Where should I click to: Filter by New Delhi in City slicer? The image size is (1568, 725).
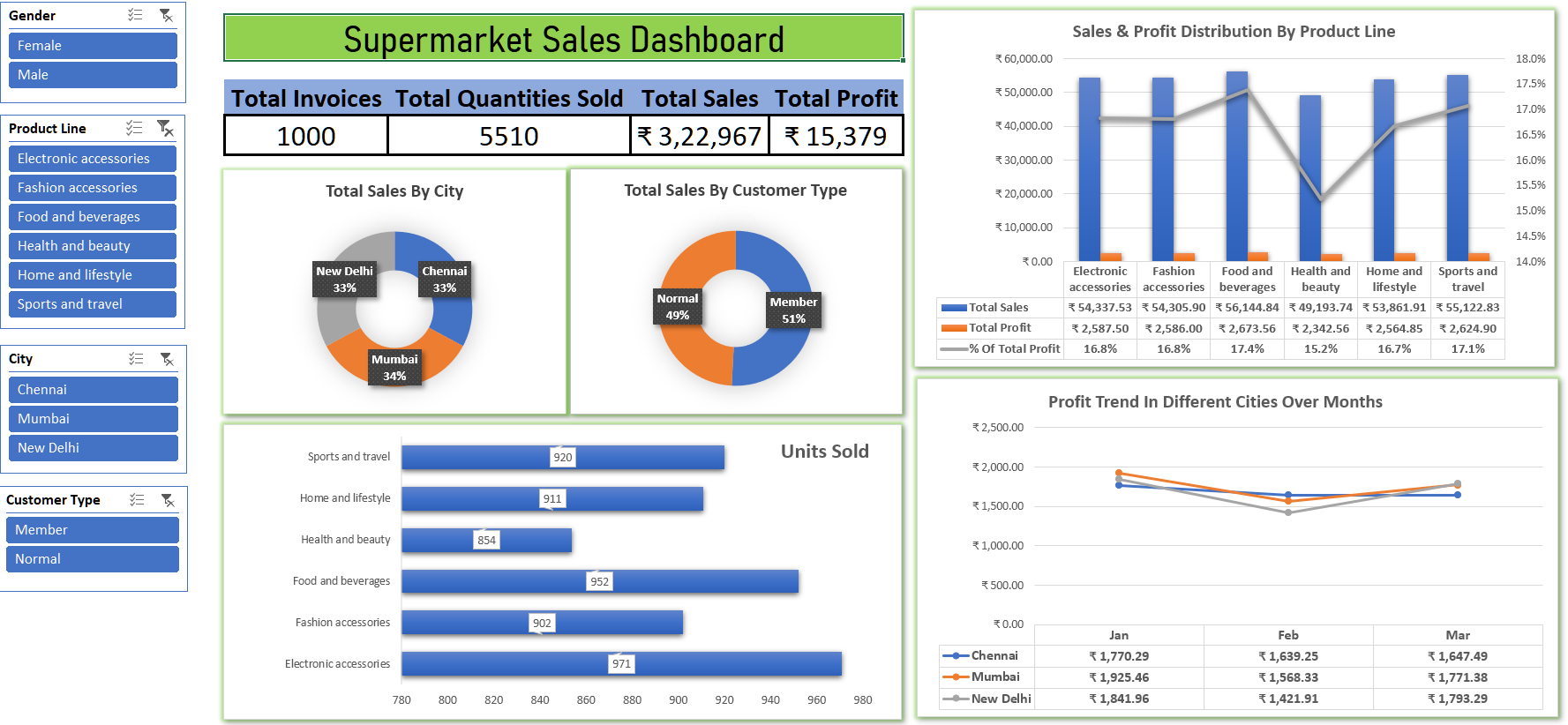tap(94, 448)
